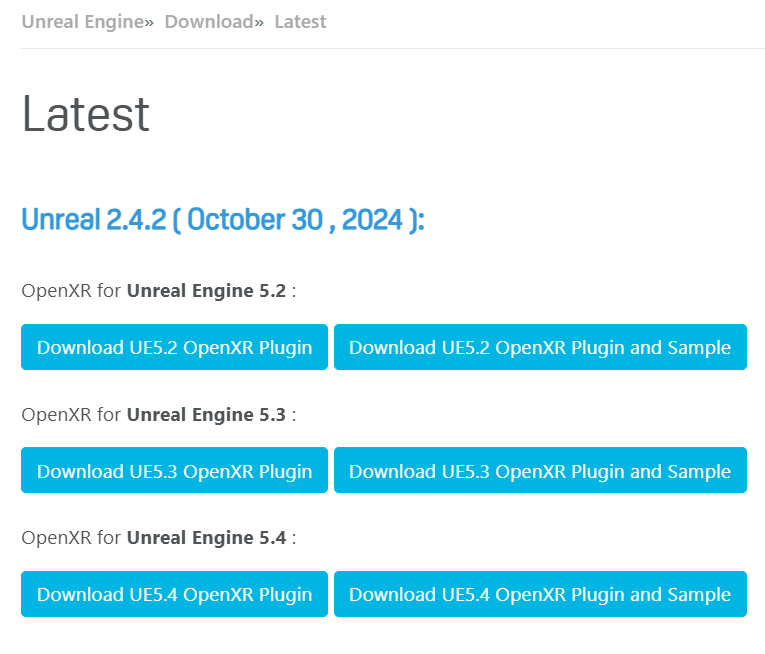The width and height of the screenshot is (765, 654).
Task: Open the Unreal Engine breadcrumb link
Action: [83, 22]
